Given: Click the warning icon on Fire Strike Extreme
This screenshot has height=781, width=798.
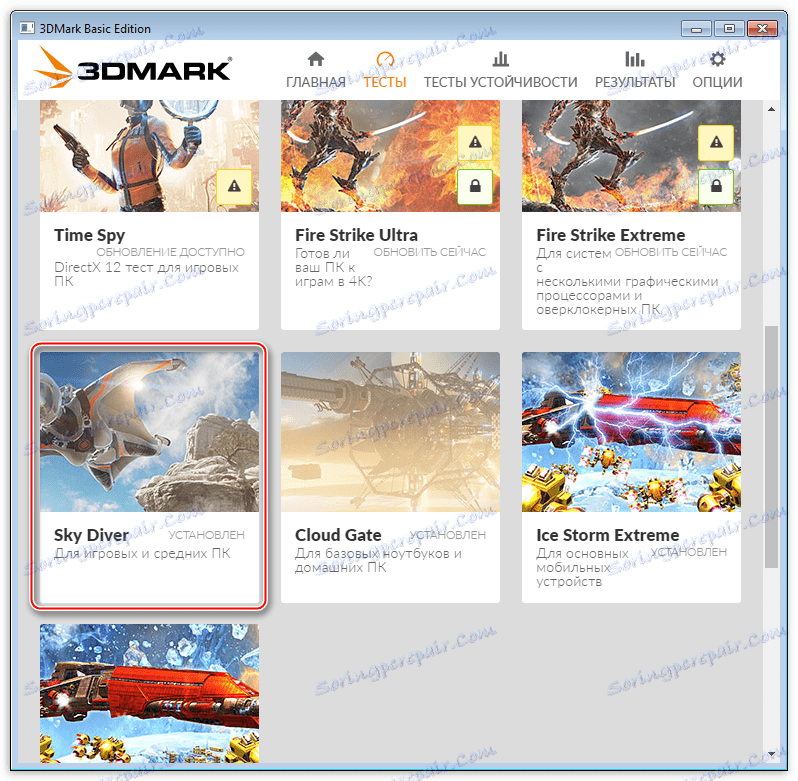Looking at the screenshot, I should (x=716, y=142).
